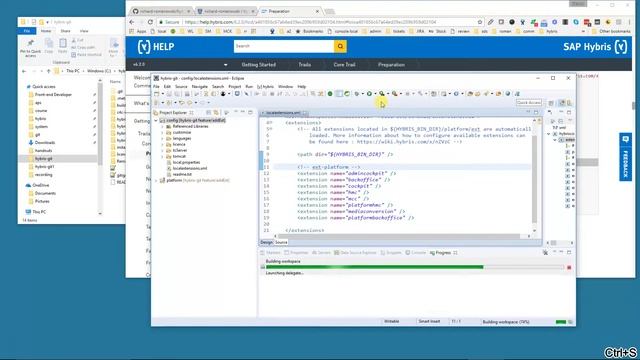Click the green circle icon left of editor toggle

330,94
